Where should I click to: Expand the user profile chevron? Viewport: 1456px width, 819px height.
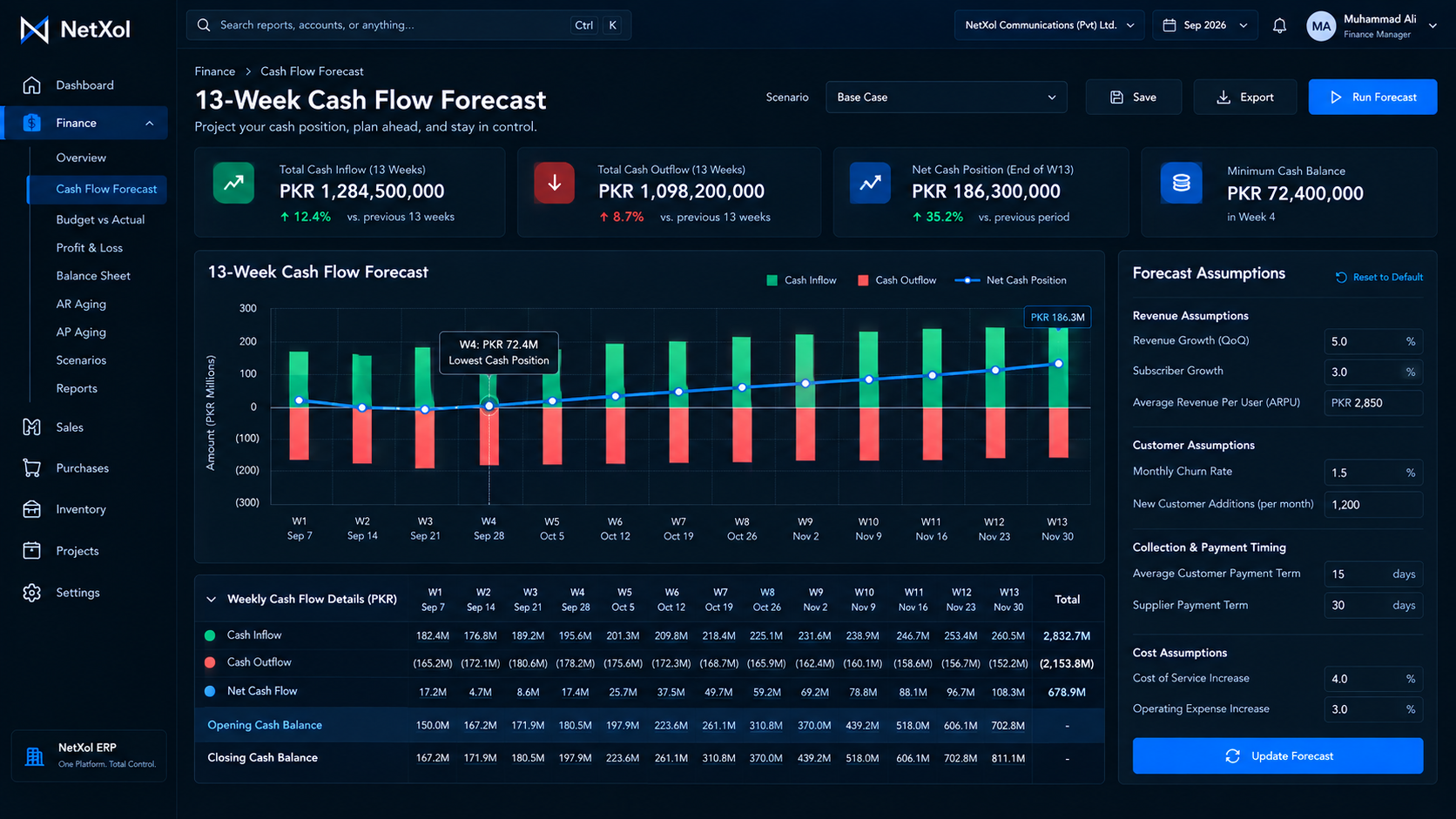click(x=1432, y=26)
